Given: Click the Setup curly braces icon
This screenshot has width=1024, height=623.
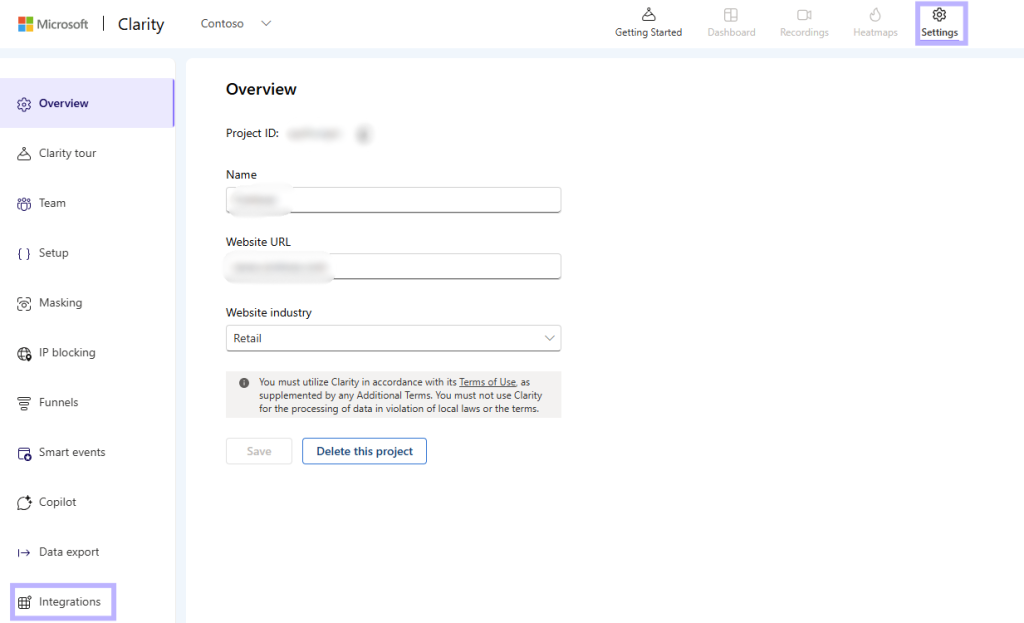Looking at the screenshot, I should coord(24,254).
